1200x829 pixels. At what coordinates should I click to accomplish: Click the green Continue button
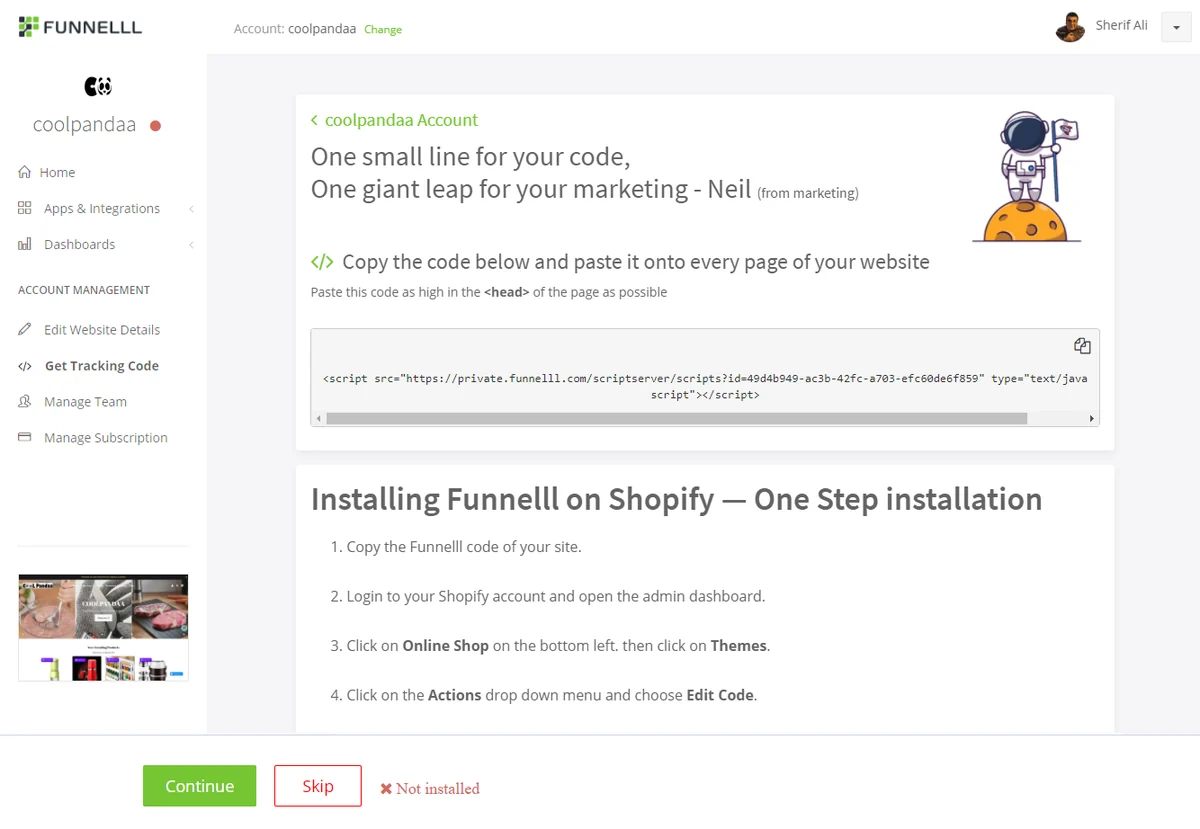199,786
